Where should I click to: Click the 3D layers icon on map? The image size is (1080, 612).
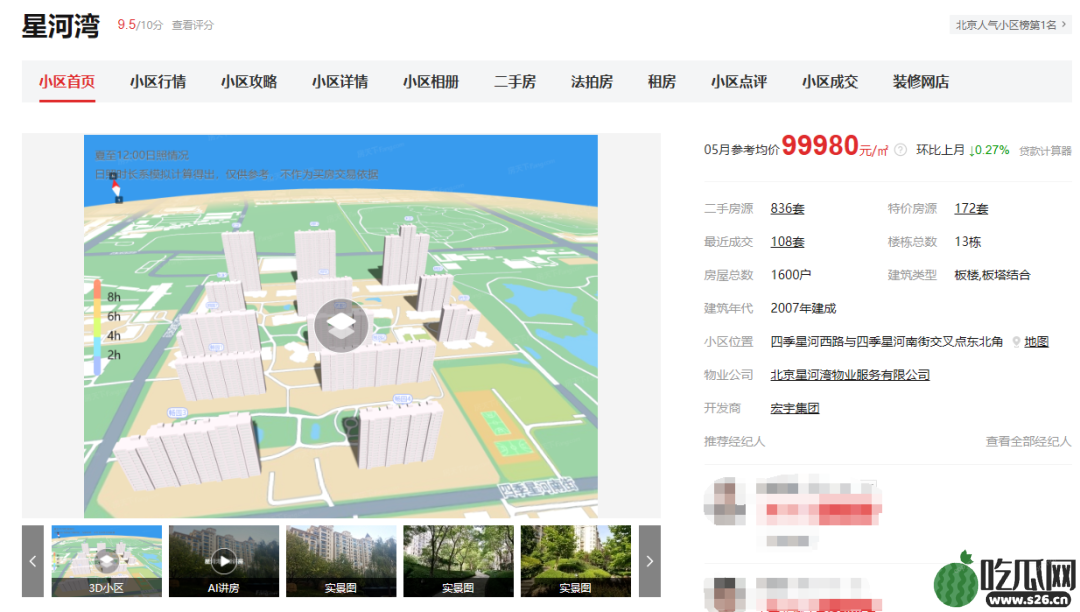341,325
